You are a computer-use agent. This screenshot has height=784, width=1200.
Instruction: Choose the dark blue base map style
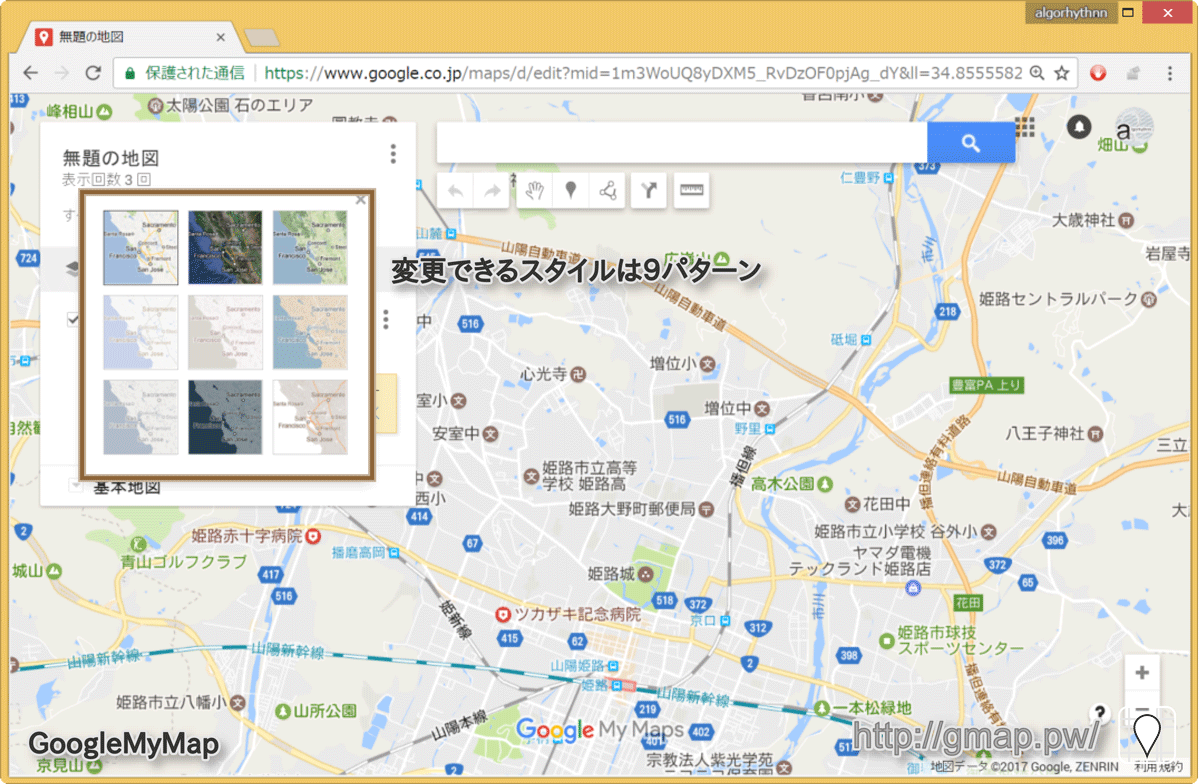(x=225, y=417)
